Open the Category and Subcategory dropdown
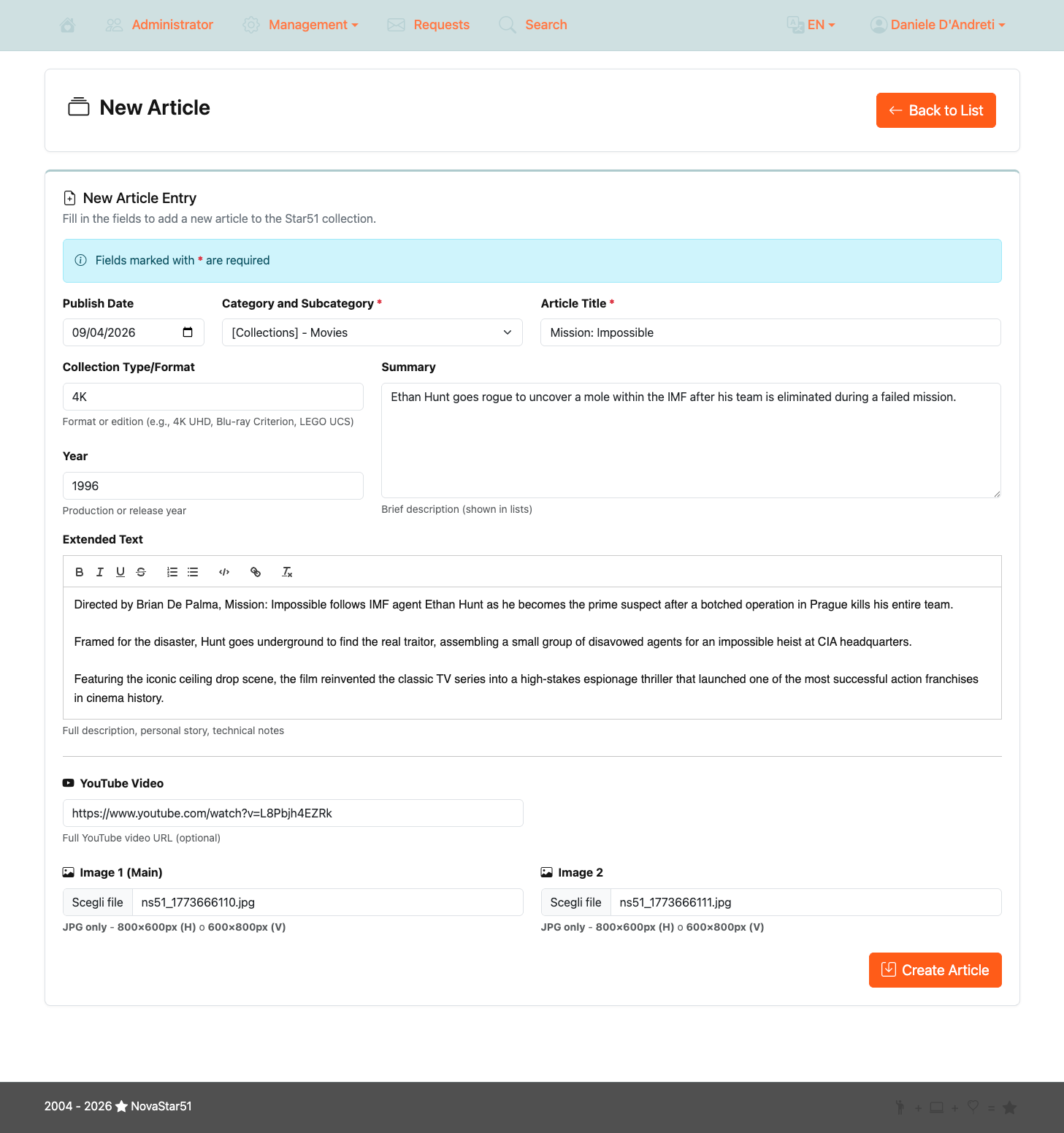Image resolution: width=1064 pixels, height=1133 pixels. pyautogui.click(x=372, y=332)
